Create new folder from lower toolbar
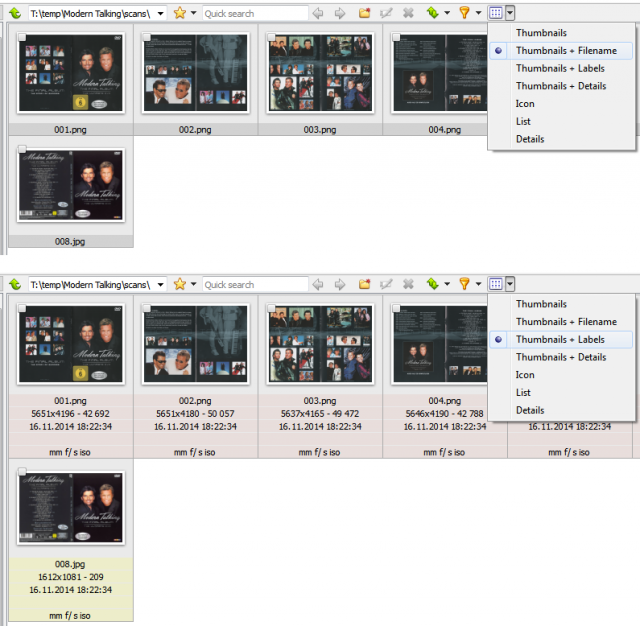This screenshot has height=626, width=640. coord(364,284)
